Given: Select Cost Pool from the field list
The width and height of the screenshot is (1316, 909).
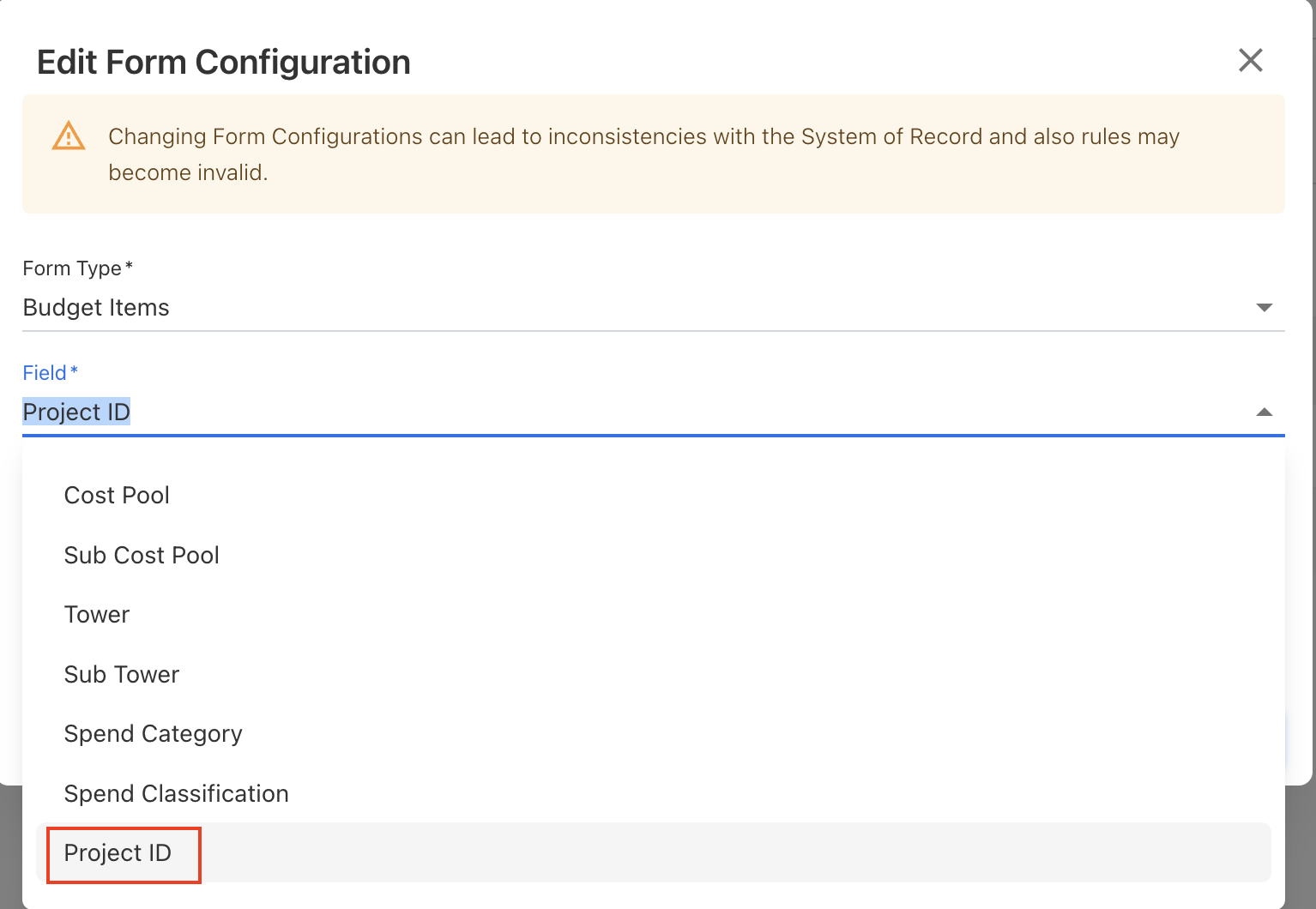Looking at the screenshot, I should point(116,495).
